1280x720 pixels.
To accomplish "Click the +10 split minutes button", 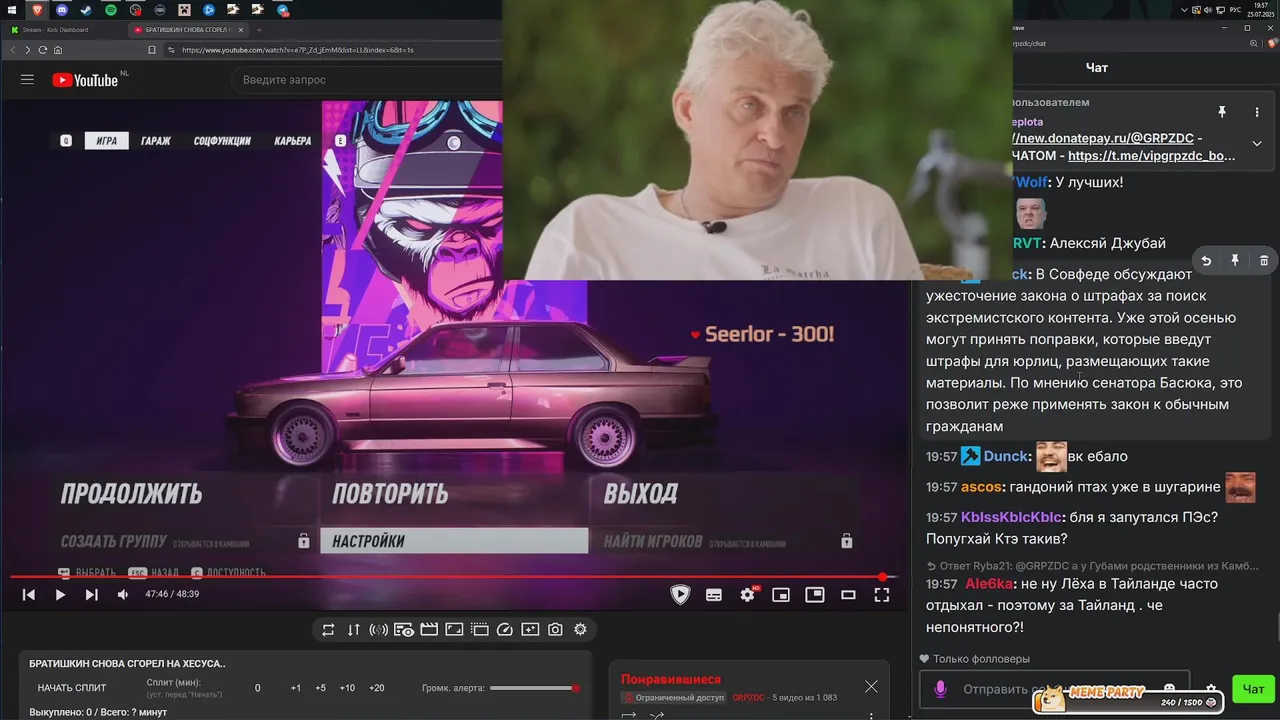I will (347, 688).
